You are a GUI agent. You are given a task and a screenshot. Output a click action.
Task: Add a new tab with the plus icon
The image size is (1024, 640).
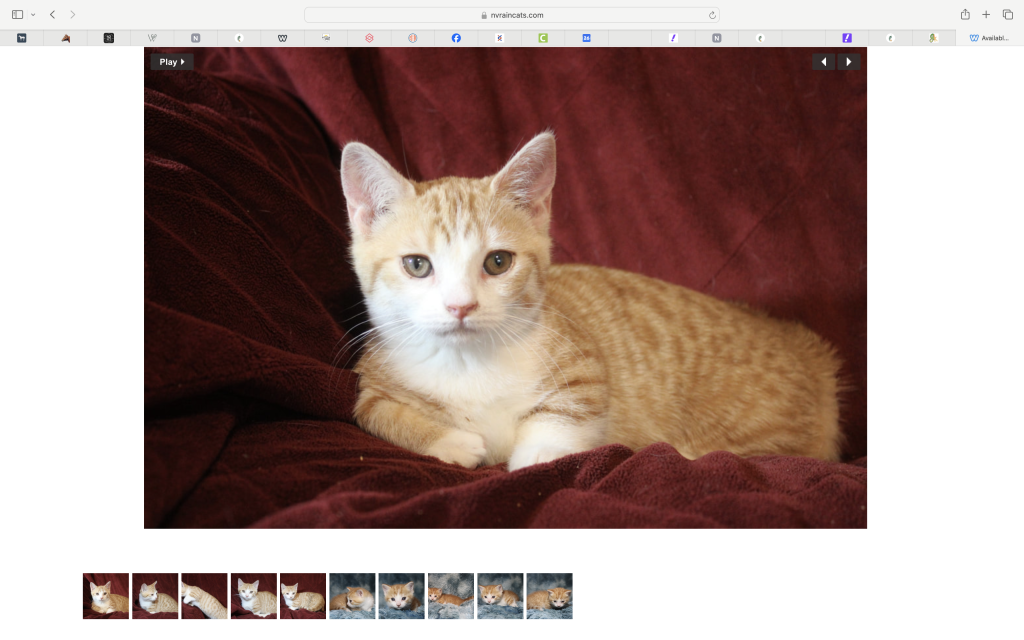coord(986,14)
